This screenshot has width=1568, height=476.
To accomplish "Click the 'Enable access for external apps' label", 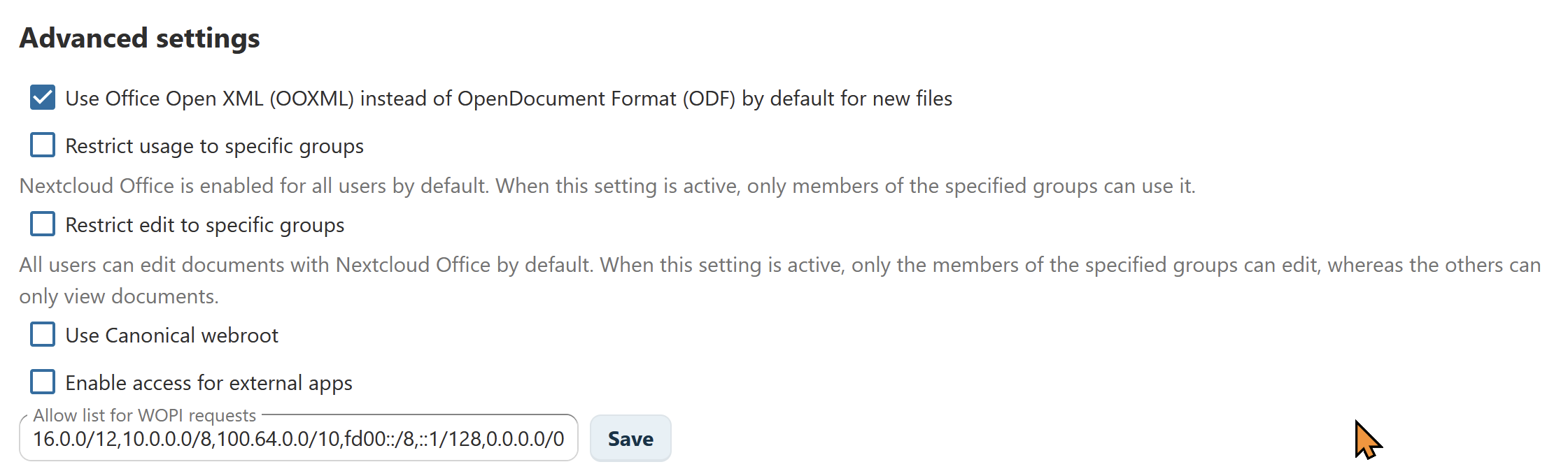I will pyautogui.click(x=209, y=383).
